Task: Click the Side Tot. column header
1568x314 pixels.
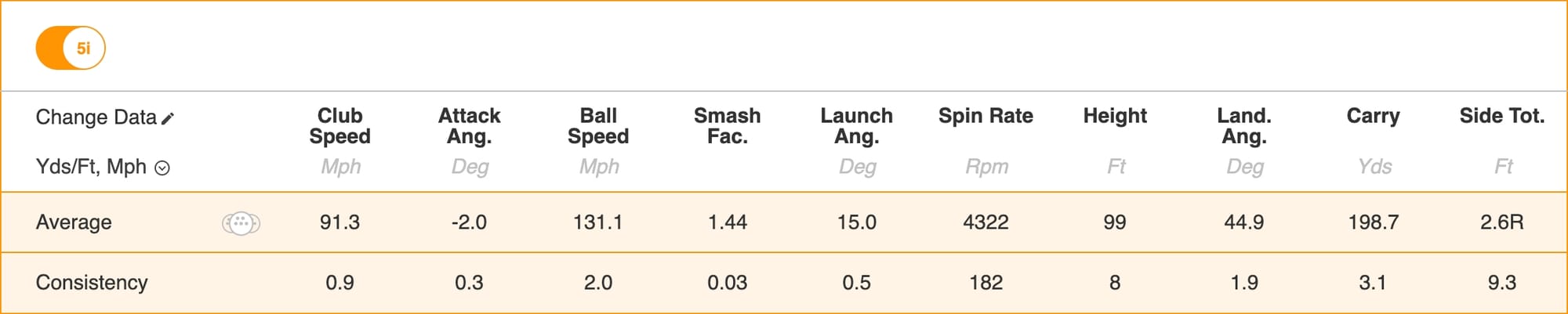Action: (1501, 116)
